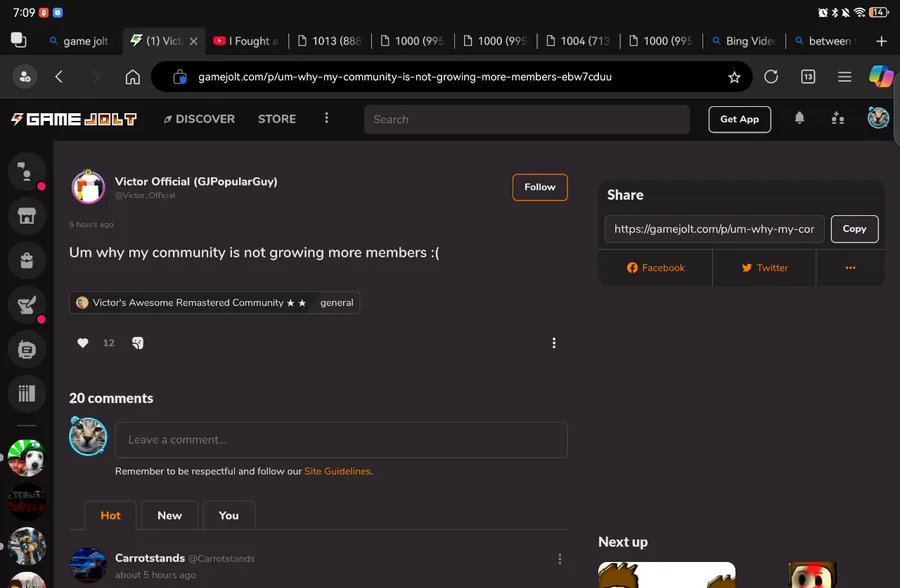Open the Victor Official (GJPopularGuy) profile link
The image size is (900, 588).
click(196, 181)
